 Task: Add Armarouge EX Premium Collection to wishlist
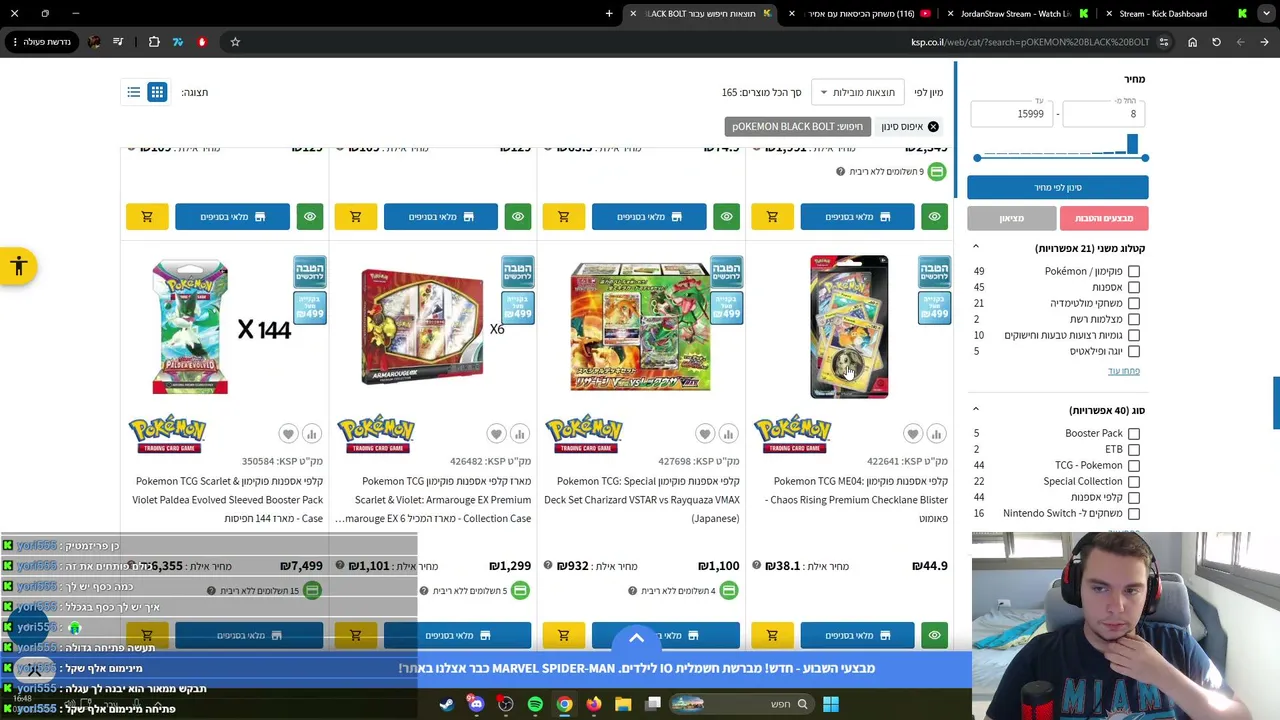496,434
